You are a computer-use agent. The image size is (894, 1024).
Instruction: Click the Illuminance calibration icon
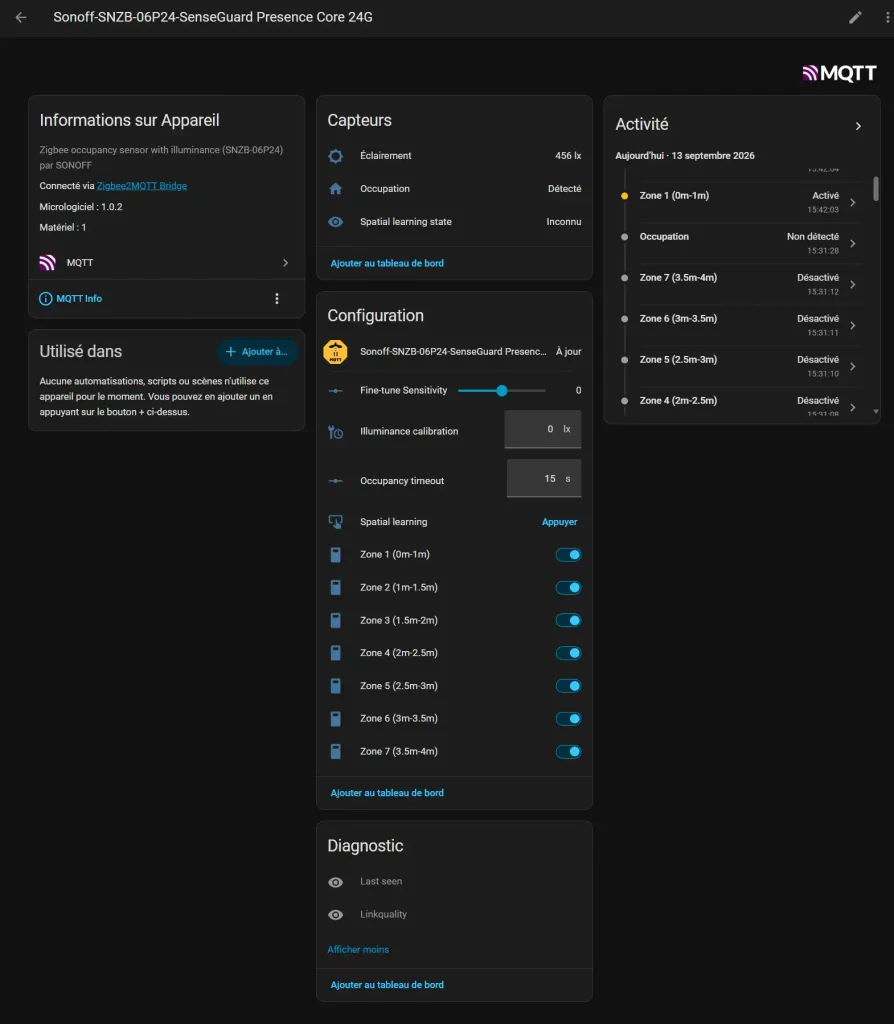point(336,432)
